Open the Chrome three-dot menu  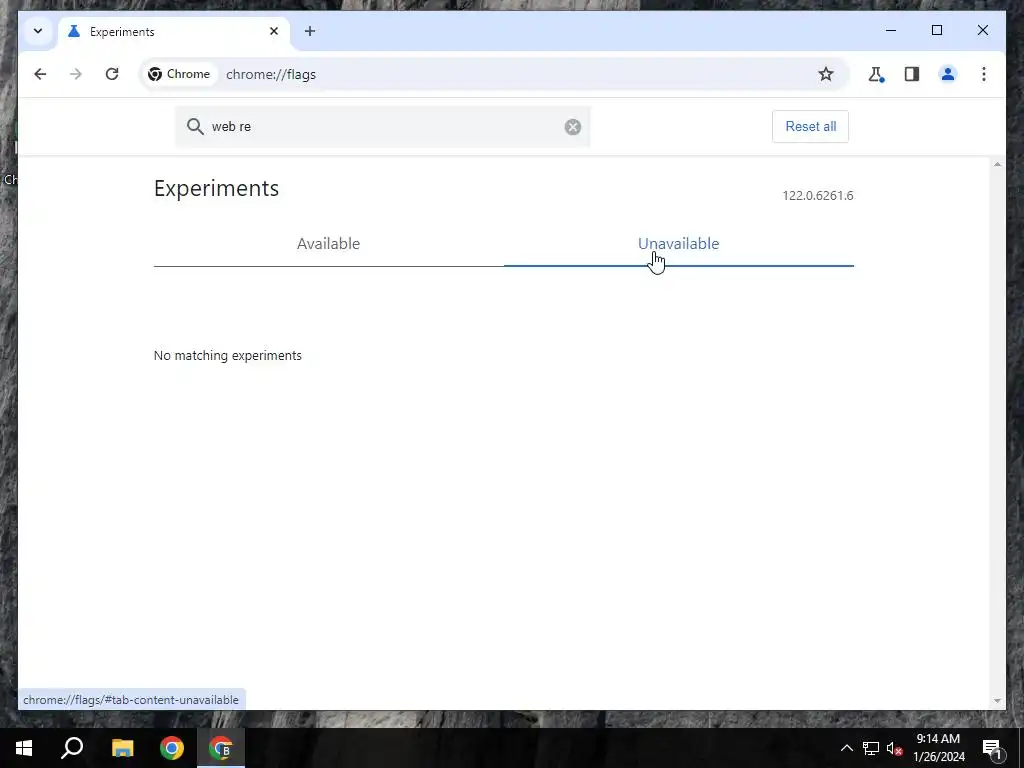click(x=984, y=74)
